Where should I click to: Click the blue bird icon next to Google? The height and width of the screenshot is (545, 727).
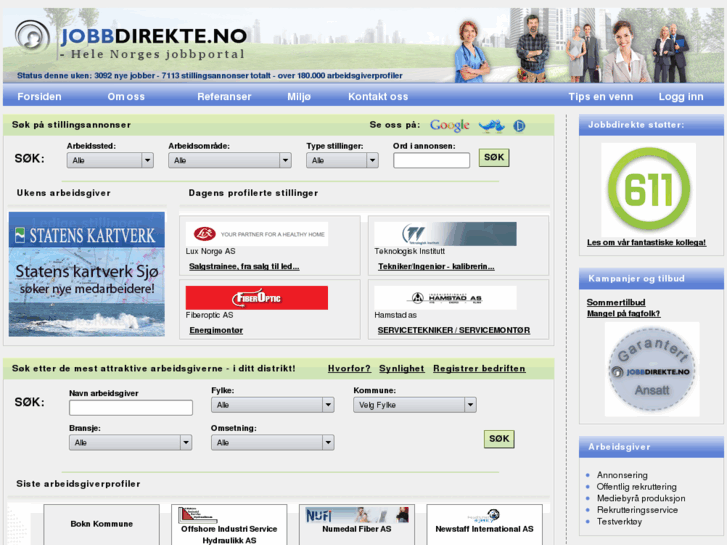pyautogui.click(x=491, y=125)
